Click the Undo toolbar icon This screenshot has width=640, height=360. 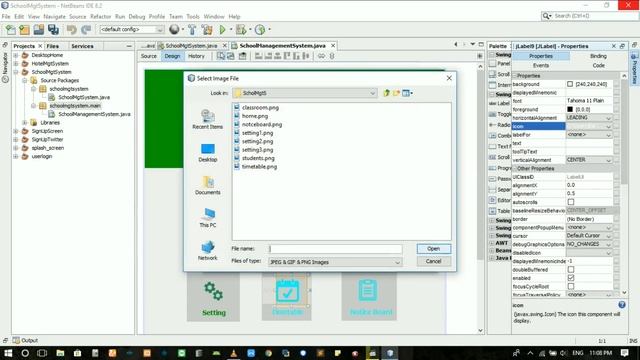tap(71, 29)
